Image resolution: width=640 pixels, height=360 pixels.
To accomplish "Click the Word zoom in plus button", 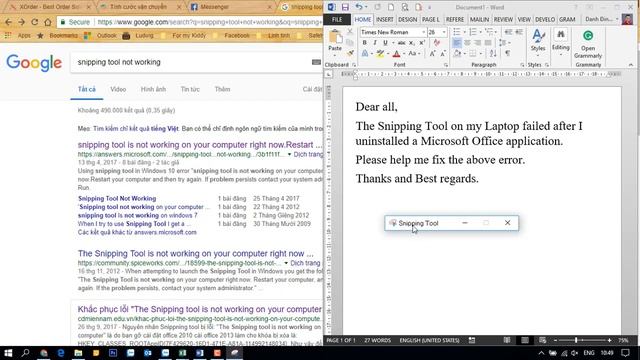I will 609,340.
